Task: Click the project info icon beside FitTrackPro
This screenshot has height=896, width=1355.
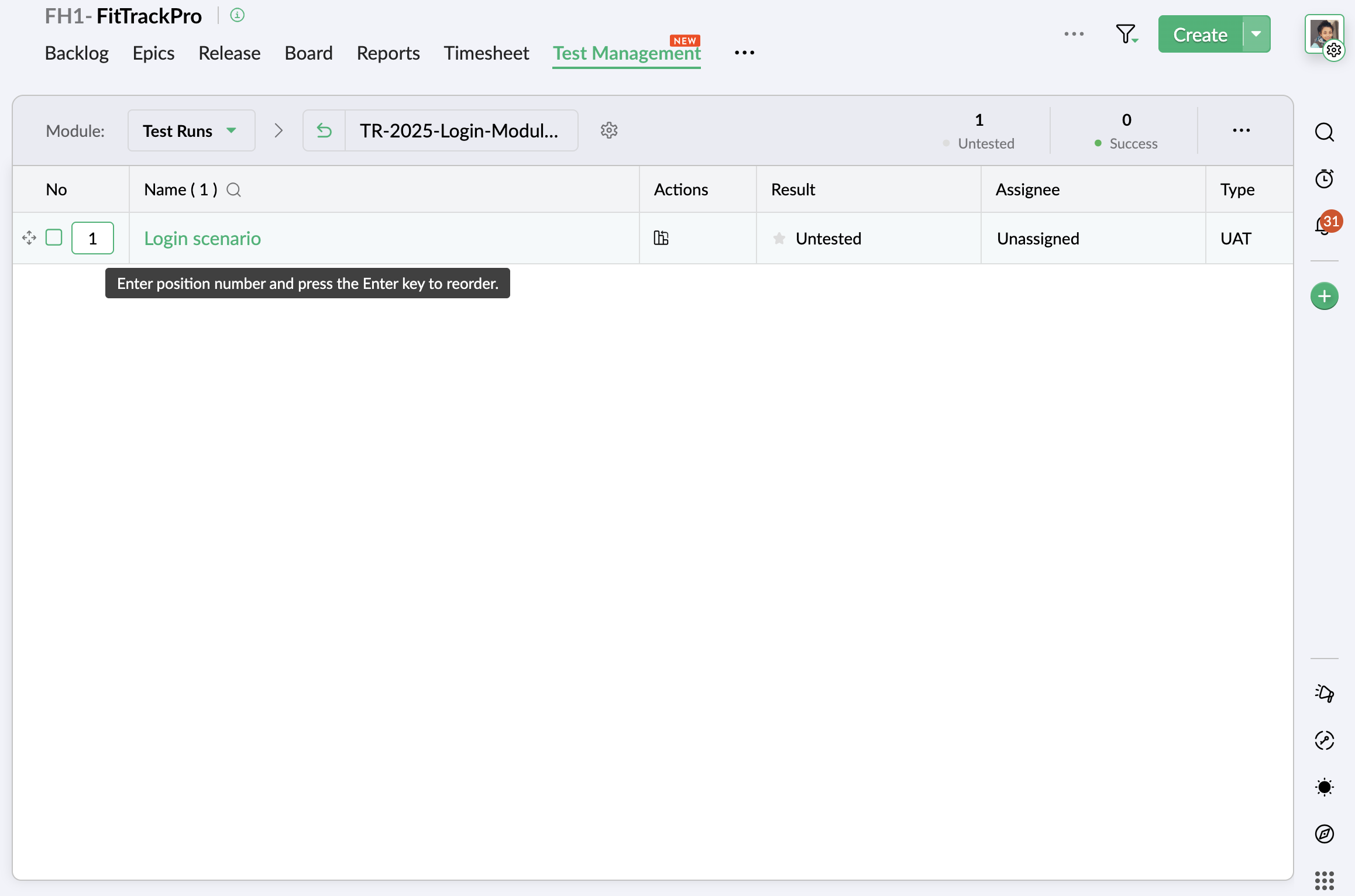Action: 237,15
